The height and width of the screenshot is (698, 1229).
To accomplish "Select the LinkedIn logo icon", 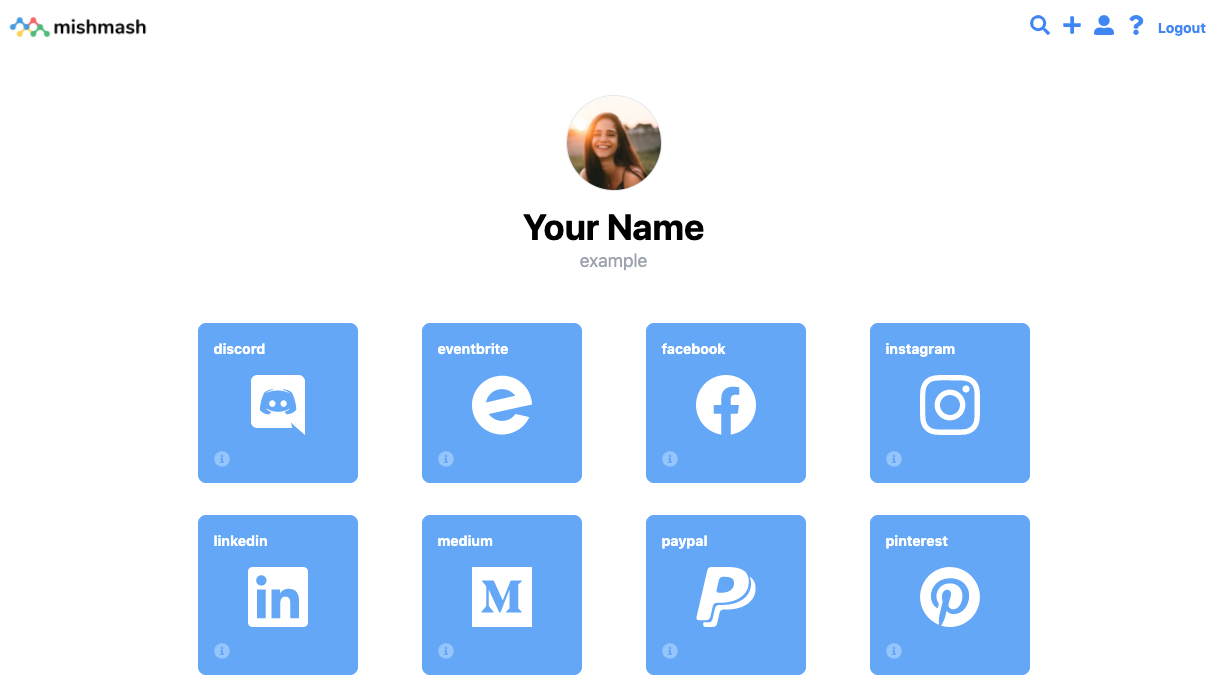I will point(278,597).
